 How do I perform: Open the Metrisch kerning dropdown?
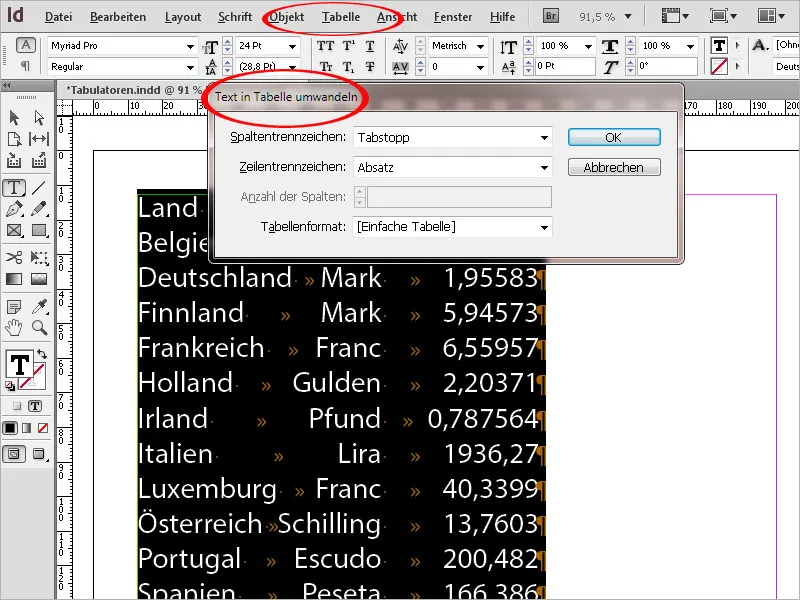tap(480, 46)
